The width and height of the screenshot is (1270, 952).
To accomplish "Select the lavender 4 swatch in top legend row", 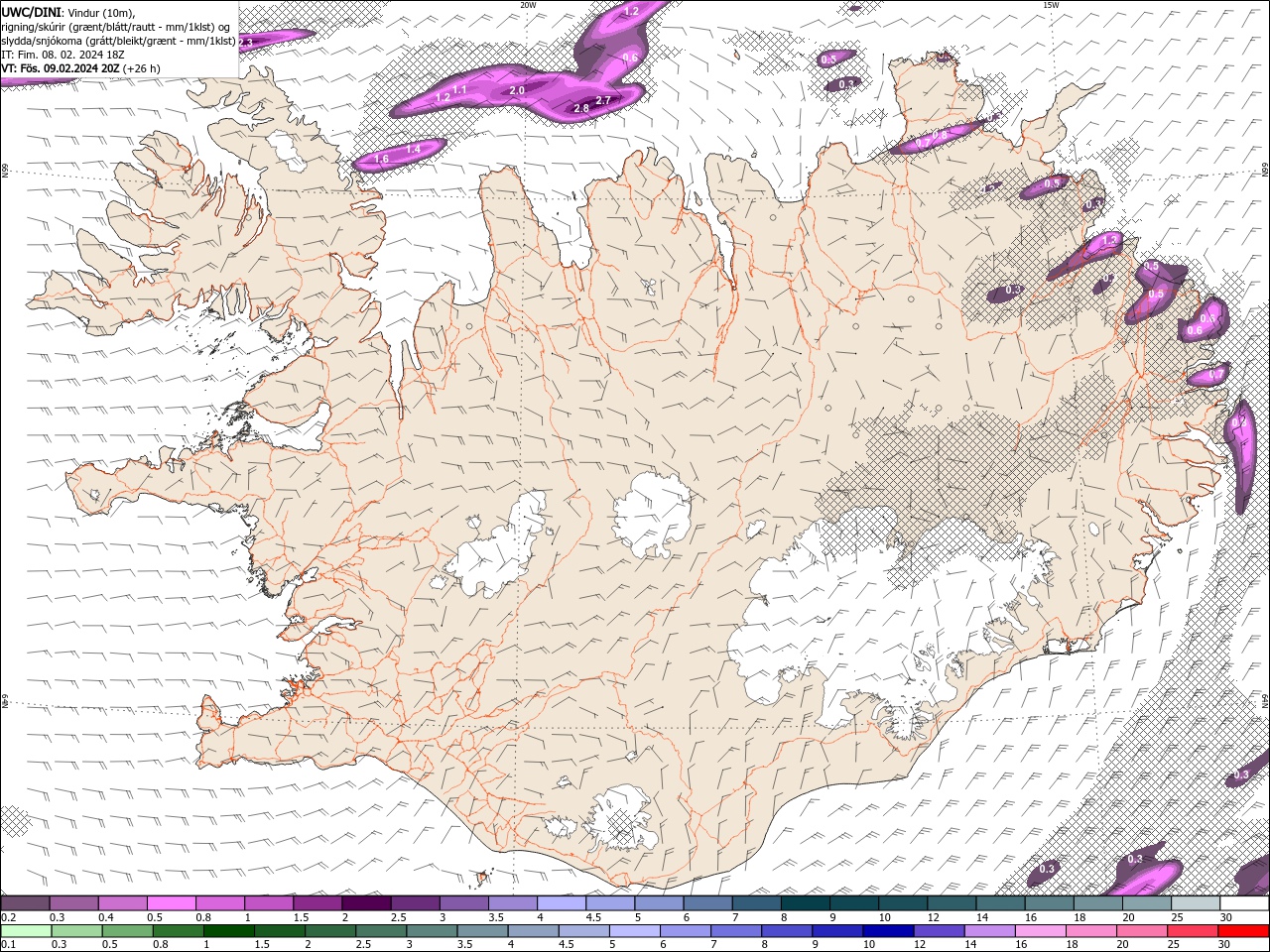I will tap(562, 903).
